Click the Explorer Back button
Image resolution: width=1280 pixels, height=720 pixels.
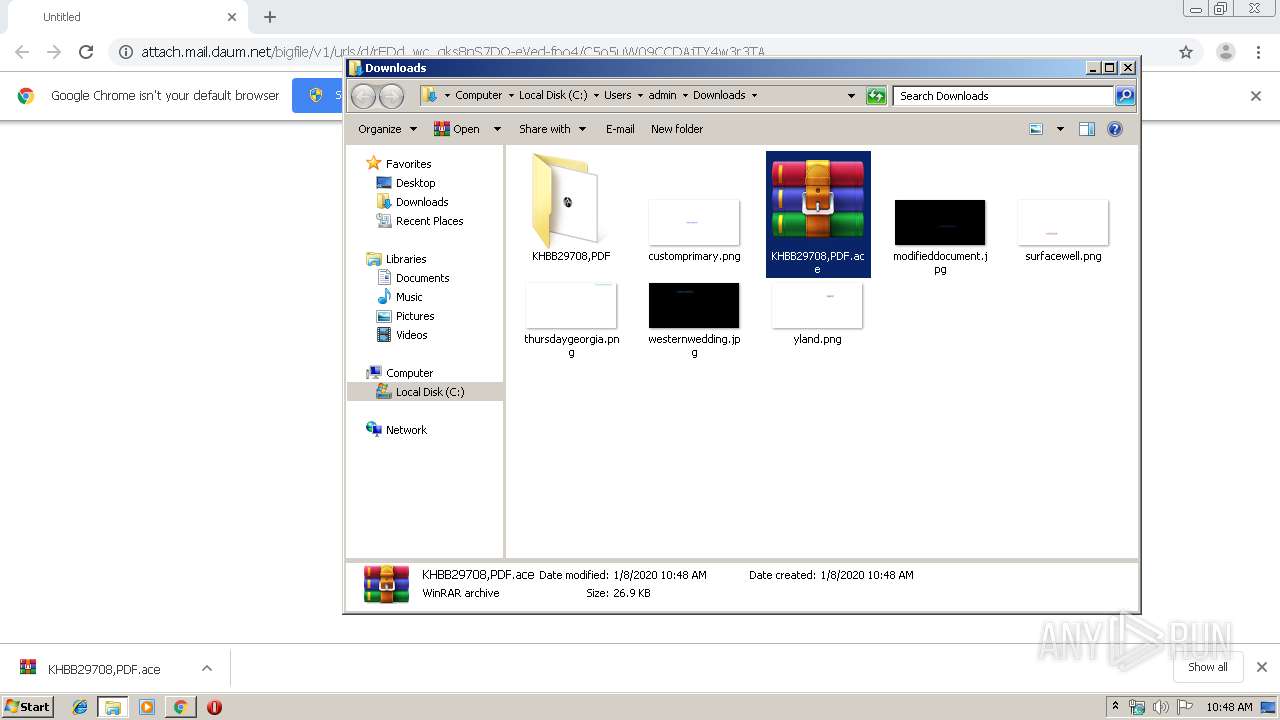(363, 96)
